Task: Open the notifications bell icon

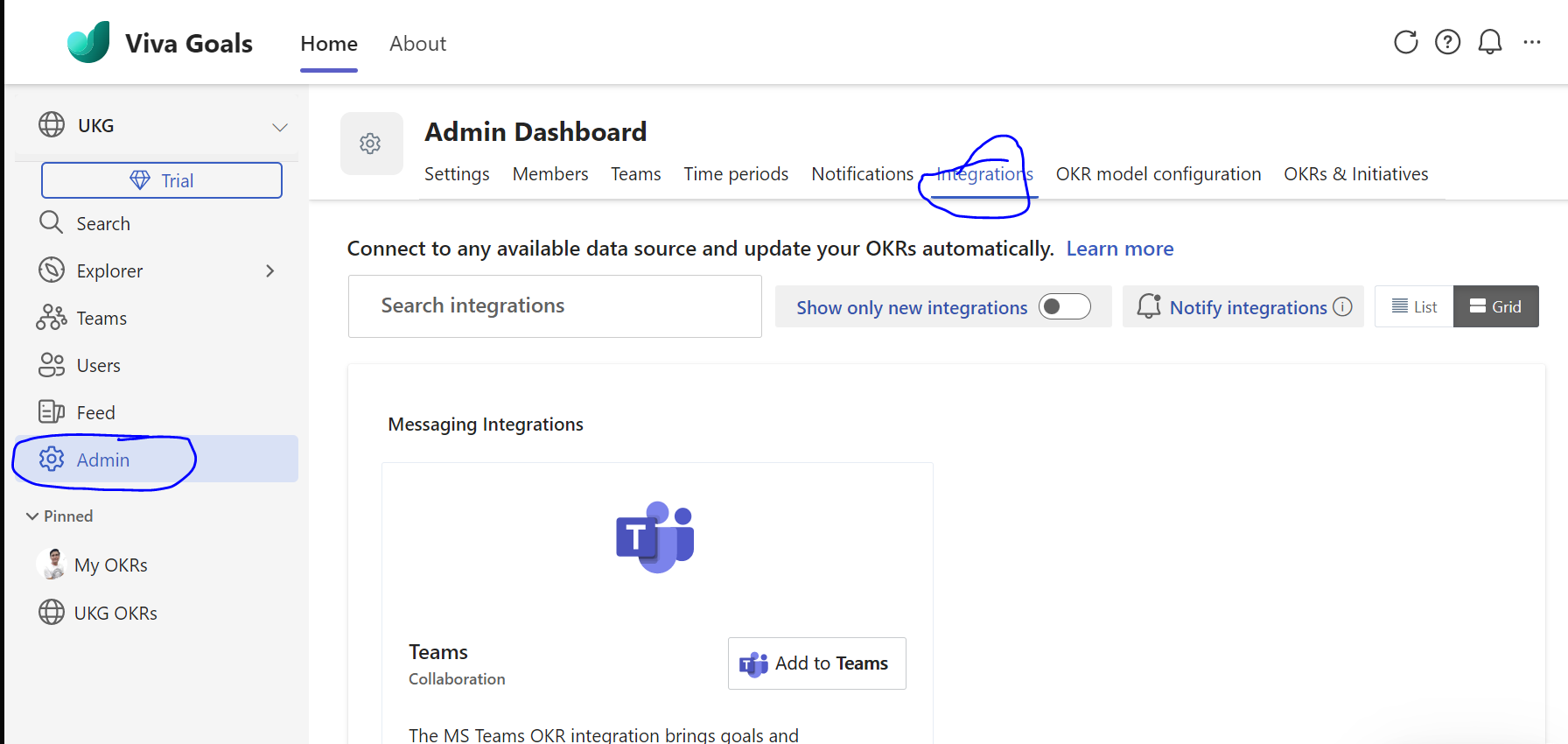Action: coord(1489,42)
